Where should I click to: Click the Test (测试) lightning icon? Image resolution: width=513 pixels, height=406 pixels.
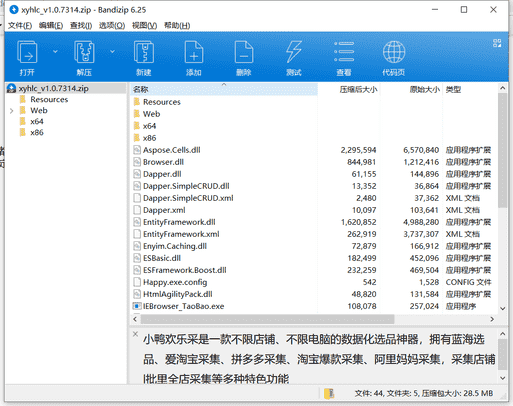coord(294,52)
